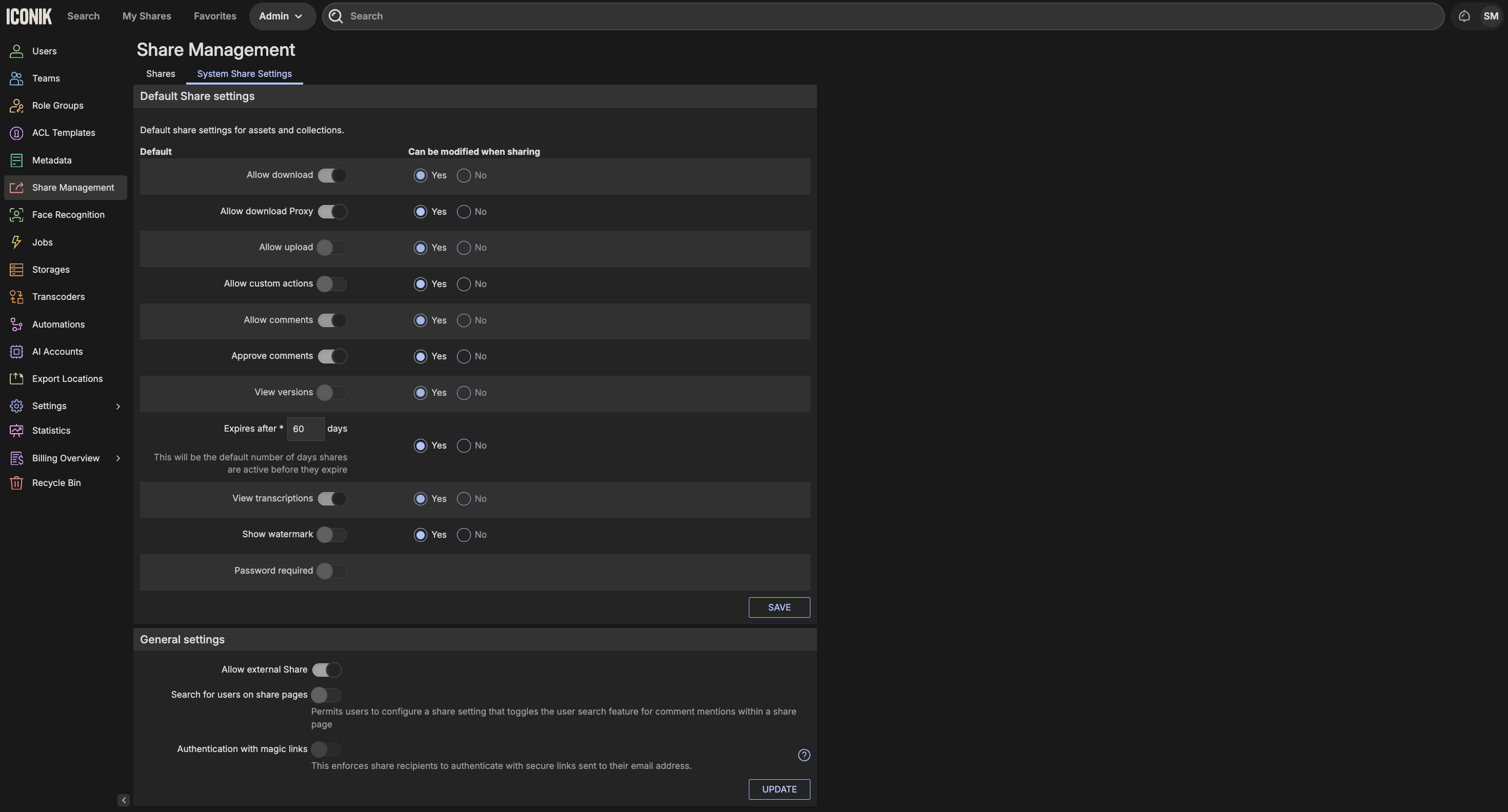Open Export Locations sidebar icon
Screen dimensions: 1508x812
click(x=16, y=378)
